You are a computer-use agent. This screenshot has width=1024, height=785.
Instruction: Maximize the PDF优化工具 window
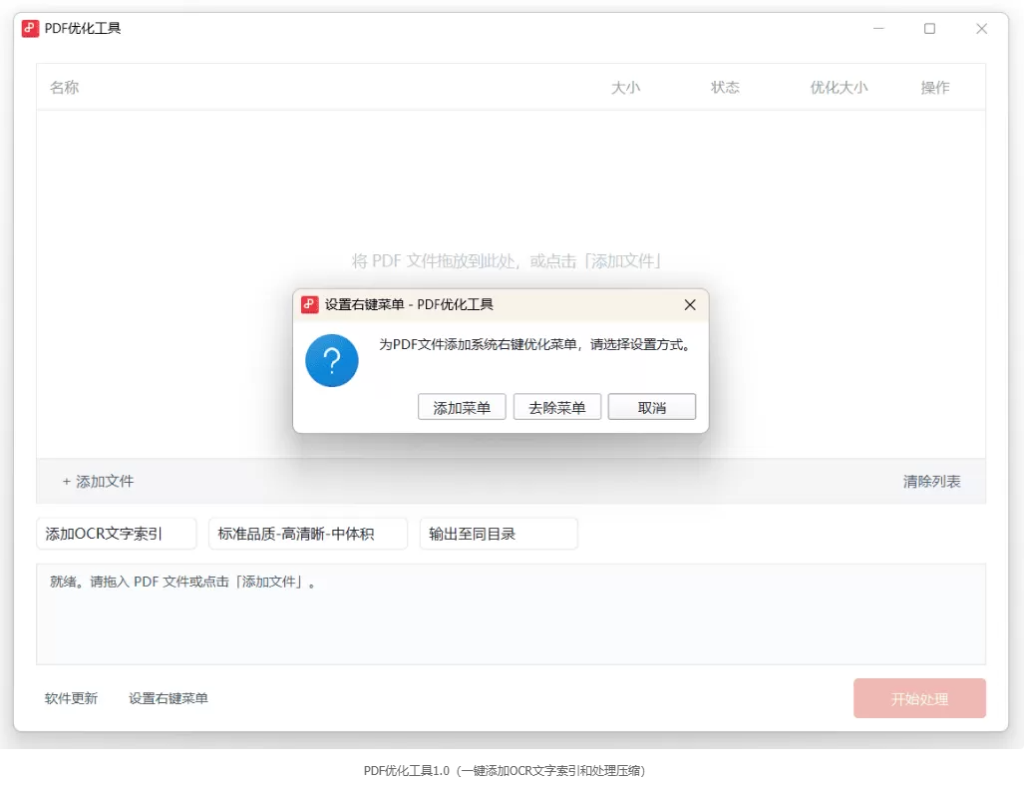[x=929, y=29]
